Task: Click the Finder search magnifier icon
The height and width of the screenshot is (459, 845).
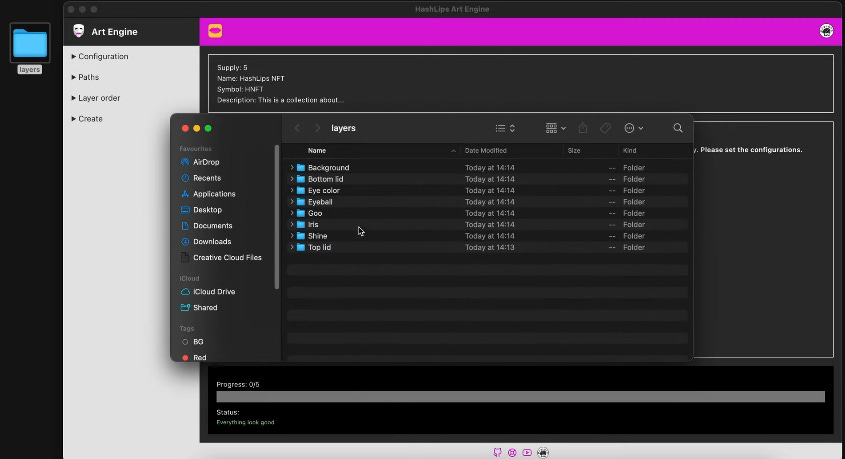Action: 678,128
